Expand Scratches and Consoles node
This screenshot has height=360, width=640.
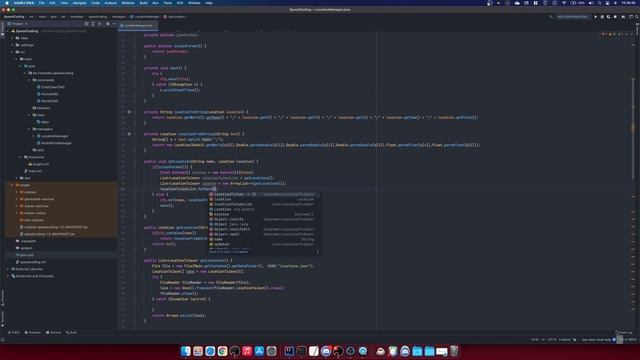9,276
